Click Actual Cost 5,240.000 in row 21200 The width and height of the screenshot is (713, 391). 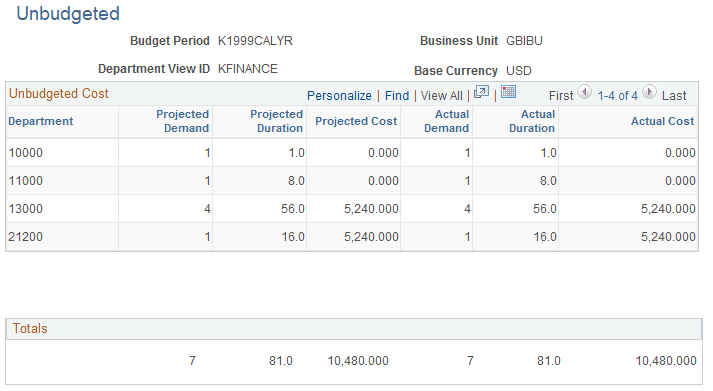point(668,237)
